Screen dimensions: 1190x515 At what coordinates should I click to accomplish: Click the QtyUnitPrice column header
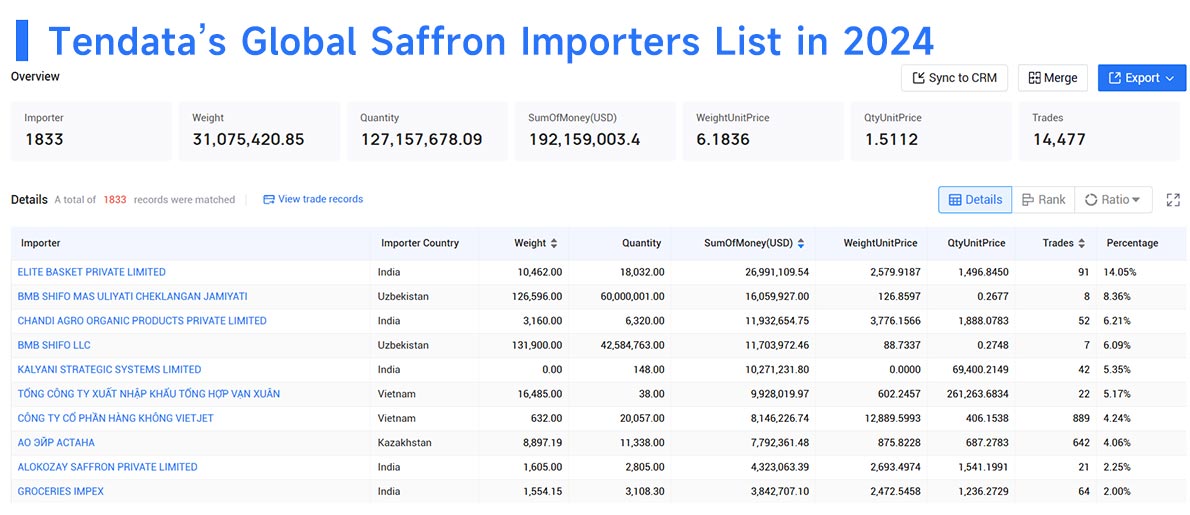(976, 243)
